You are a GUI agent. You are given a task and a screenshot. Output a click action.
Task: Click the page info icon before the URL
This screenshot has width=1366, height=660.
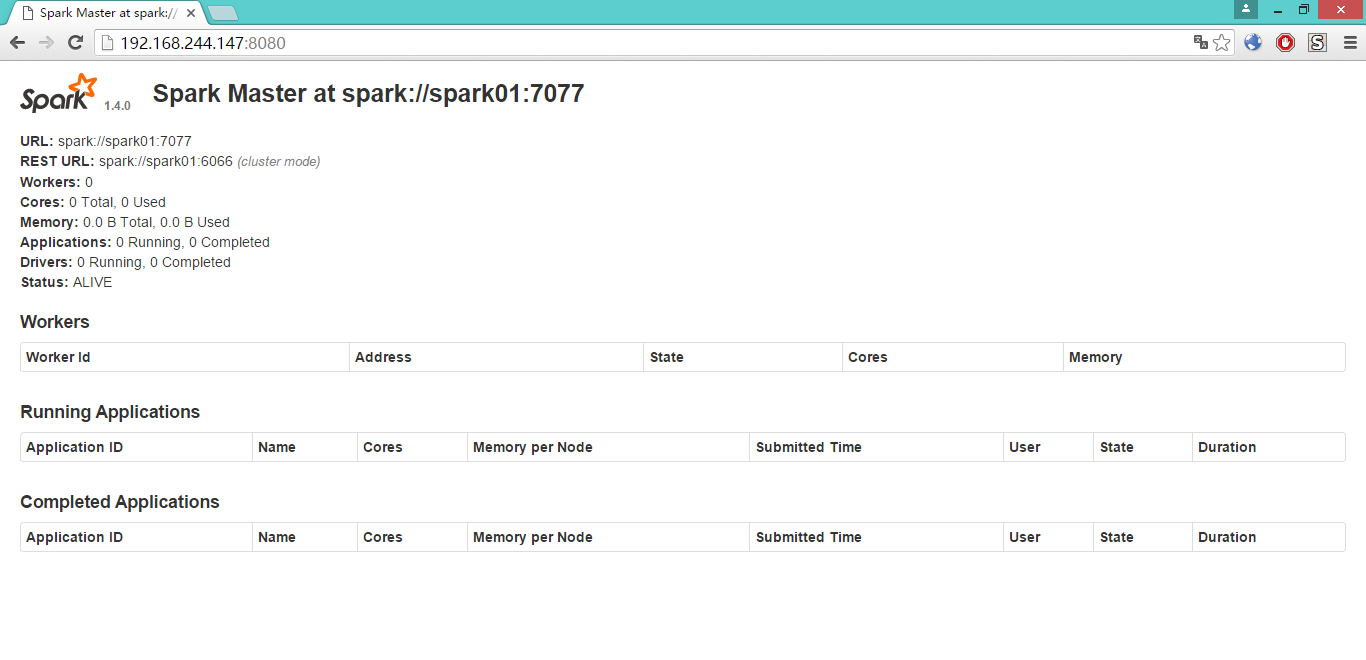pos(108,43)
